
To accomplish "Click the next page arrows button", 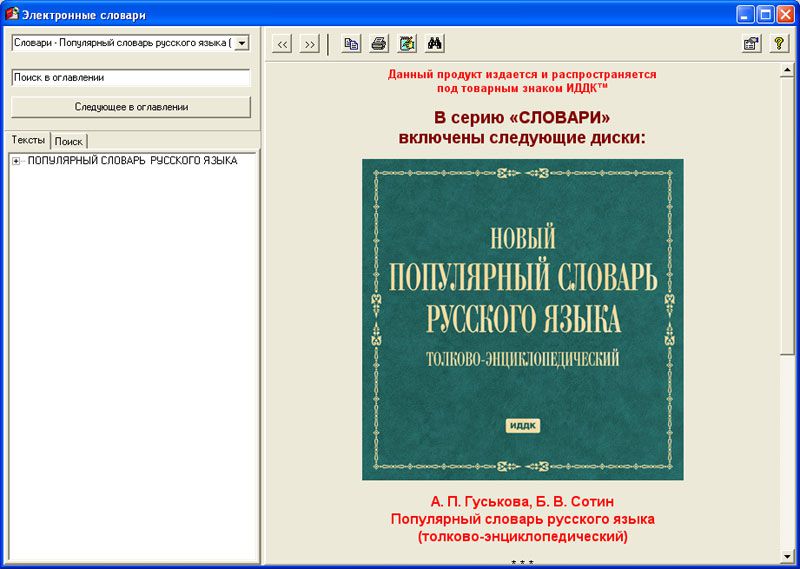I will (x=309, y=44).
